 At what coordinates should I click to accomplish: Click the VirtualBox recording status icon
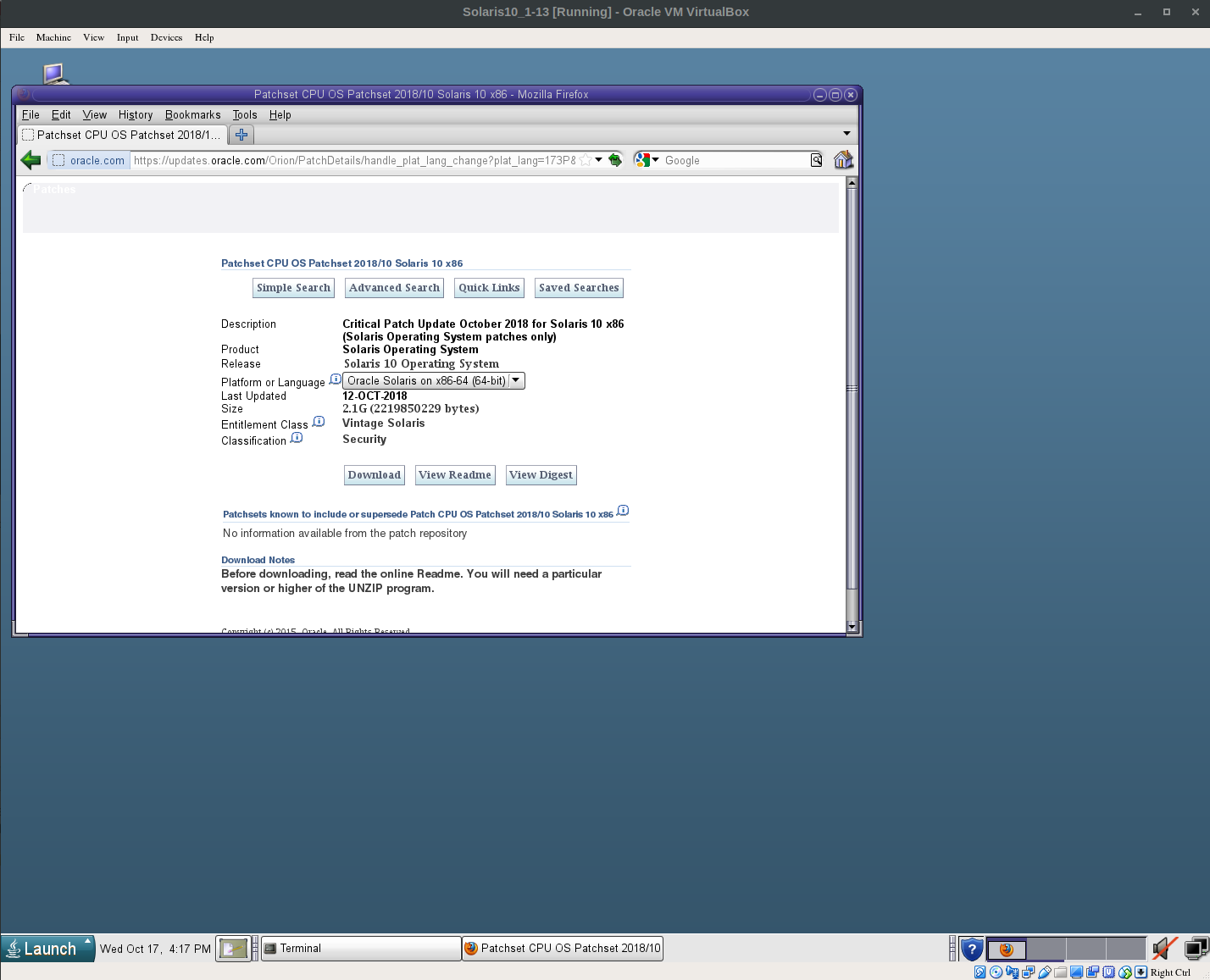1092,972
